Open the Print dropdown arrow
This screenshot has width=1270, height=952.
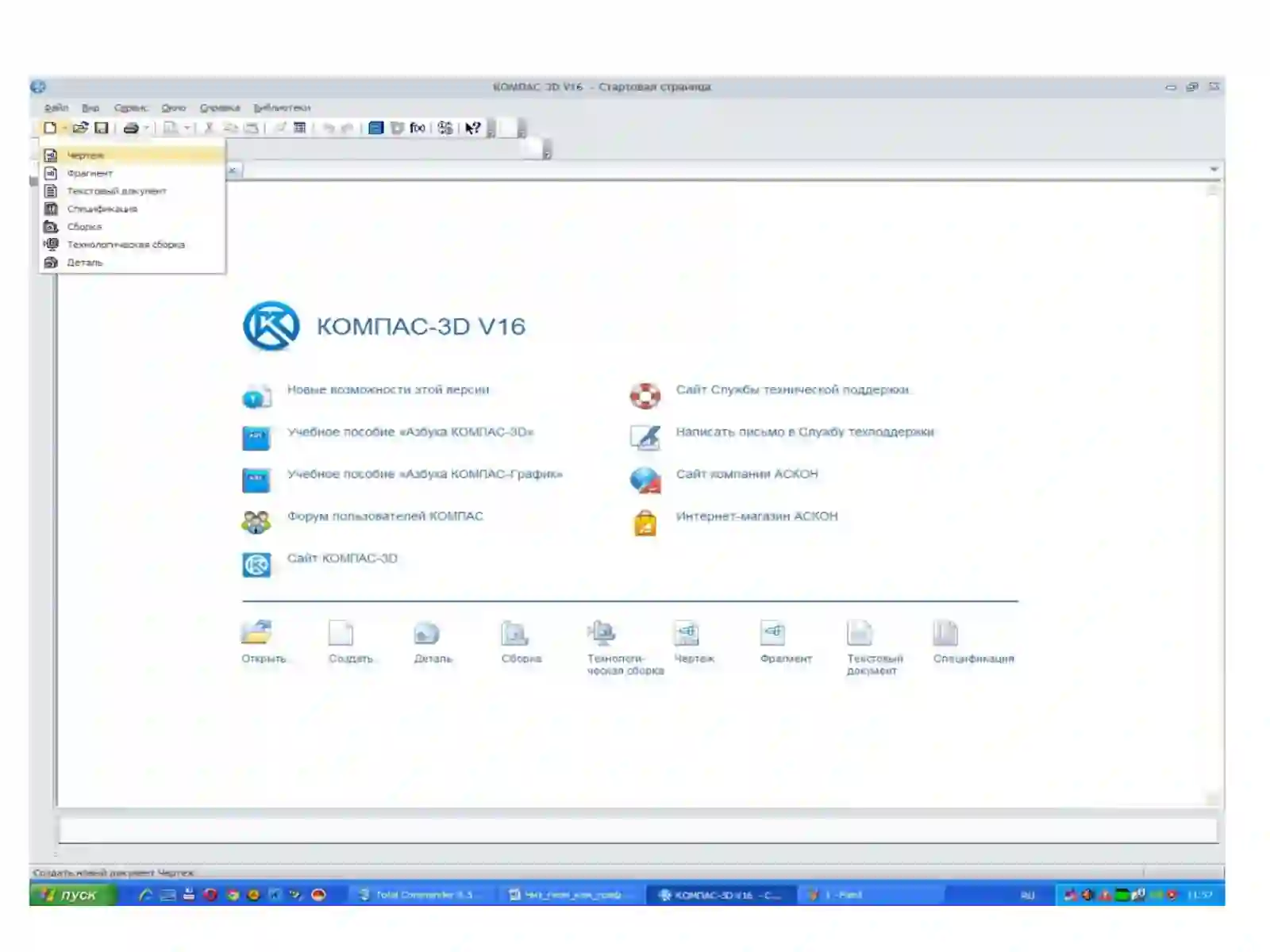point(146,128)
